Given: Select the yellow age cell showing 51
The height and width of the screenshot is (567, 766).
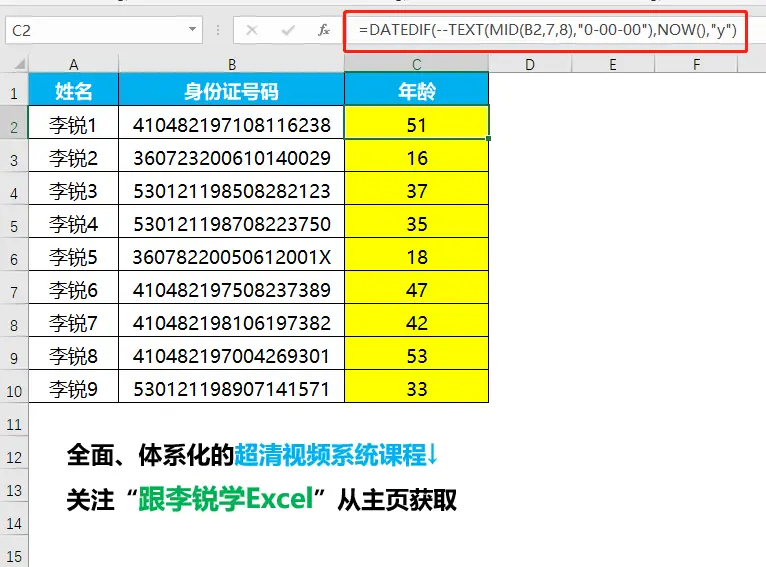Looking at the screenshot, I should pos(416,125).
